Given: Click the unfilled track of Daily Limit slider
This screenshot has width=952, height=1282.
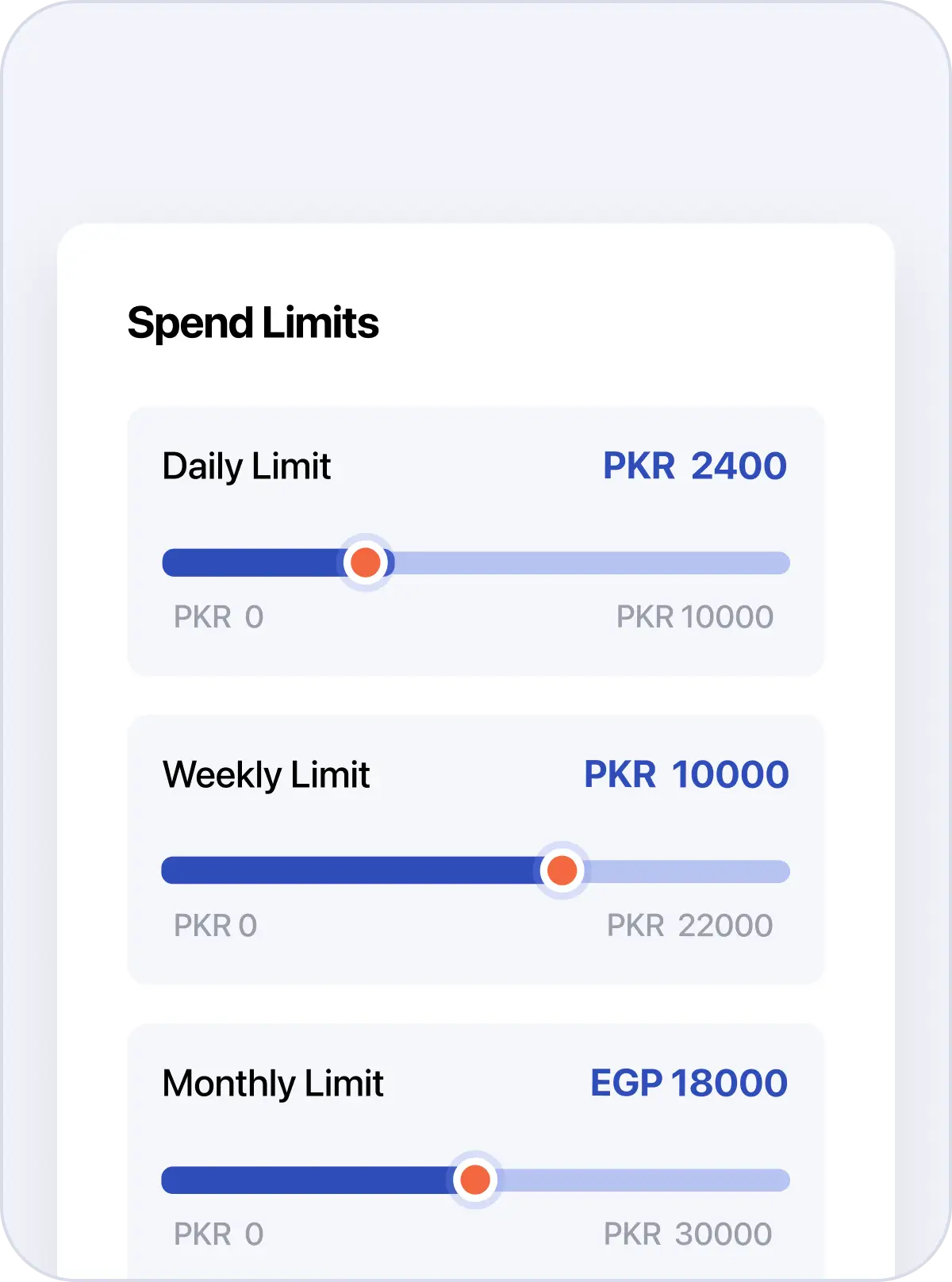Looking at the screenshot, I should point(591,562).
